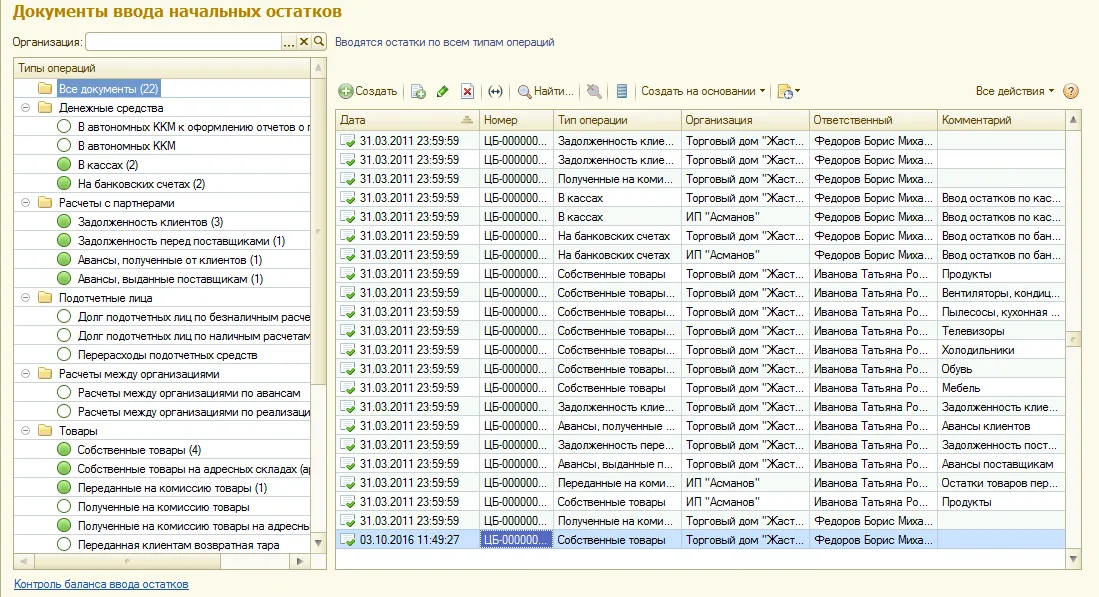Click the cancel search icon

[594, 91]
